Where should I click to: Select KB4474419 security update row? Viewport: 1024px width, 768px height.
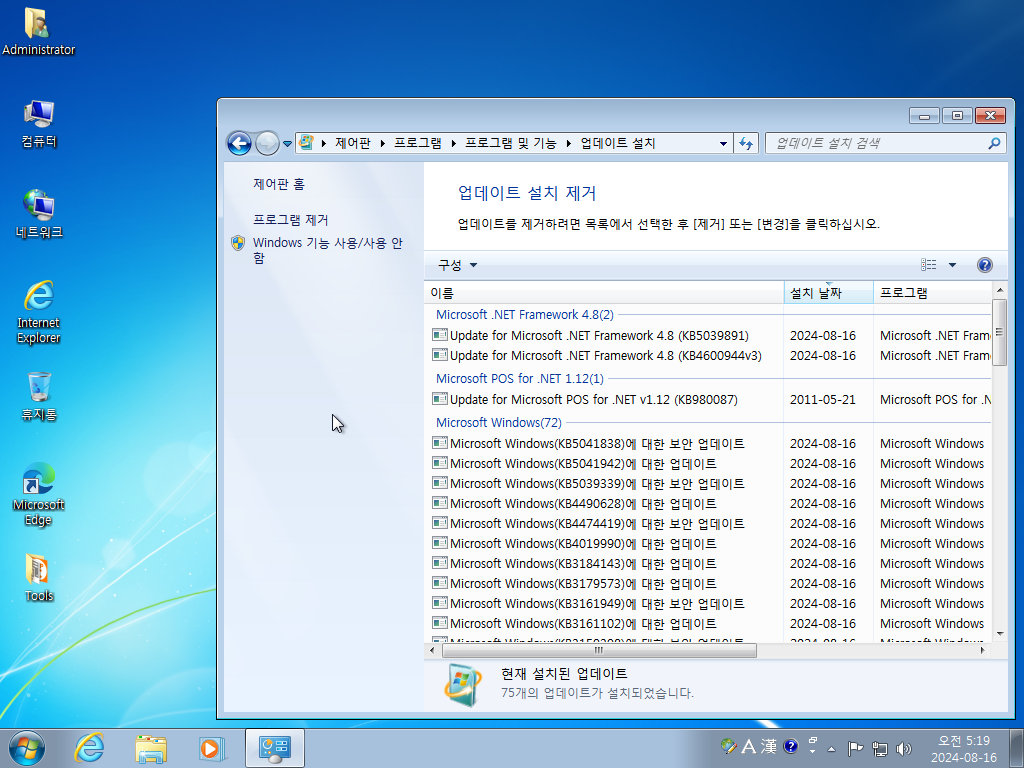pyautogui.click(x=597, y=524)
